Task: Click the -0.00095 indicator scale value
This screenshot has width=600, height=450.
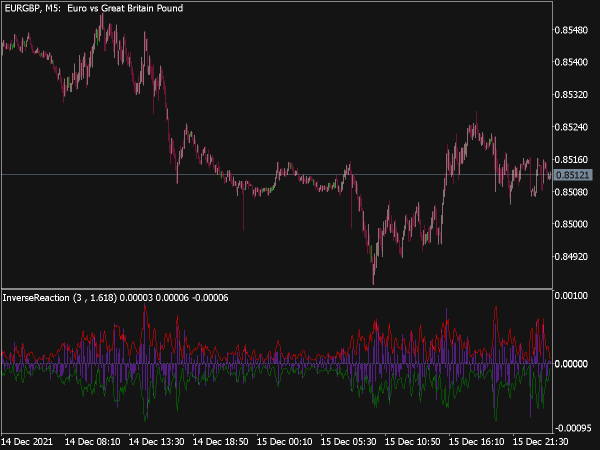Action: [x=571, y=428]
